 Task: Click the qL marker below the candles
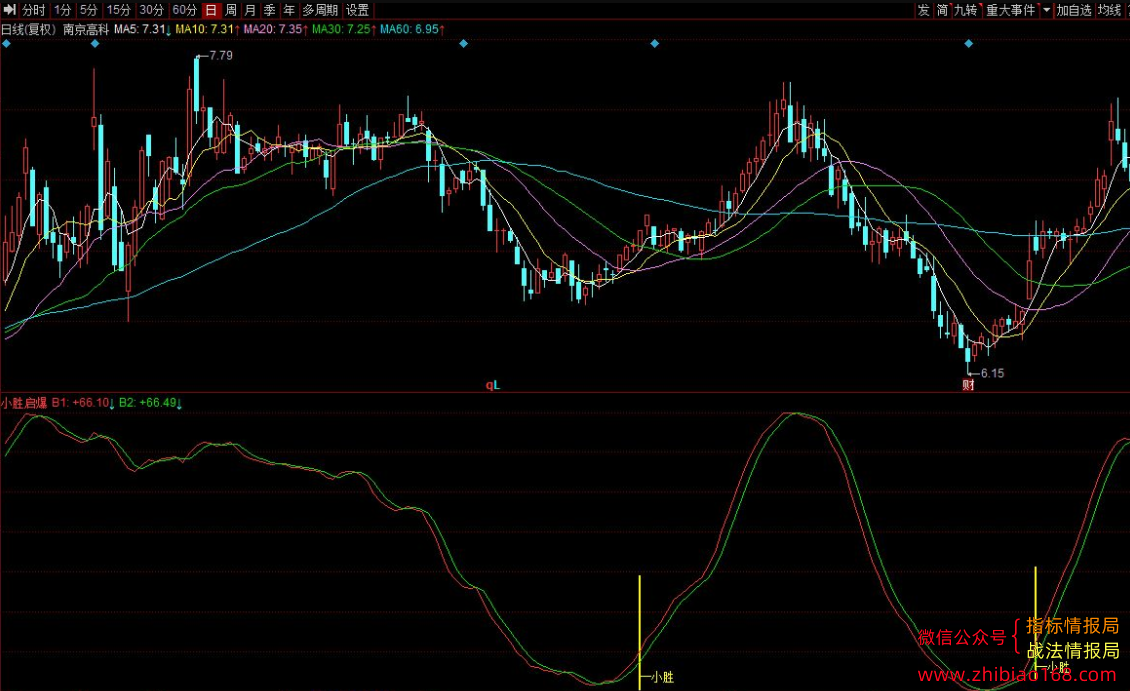(493, 385)
